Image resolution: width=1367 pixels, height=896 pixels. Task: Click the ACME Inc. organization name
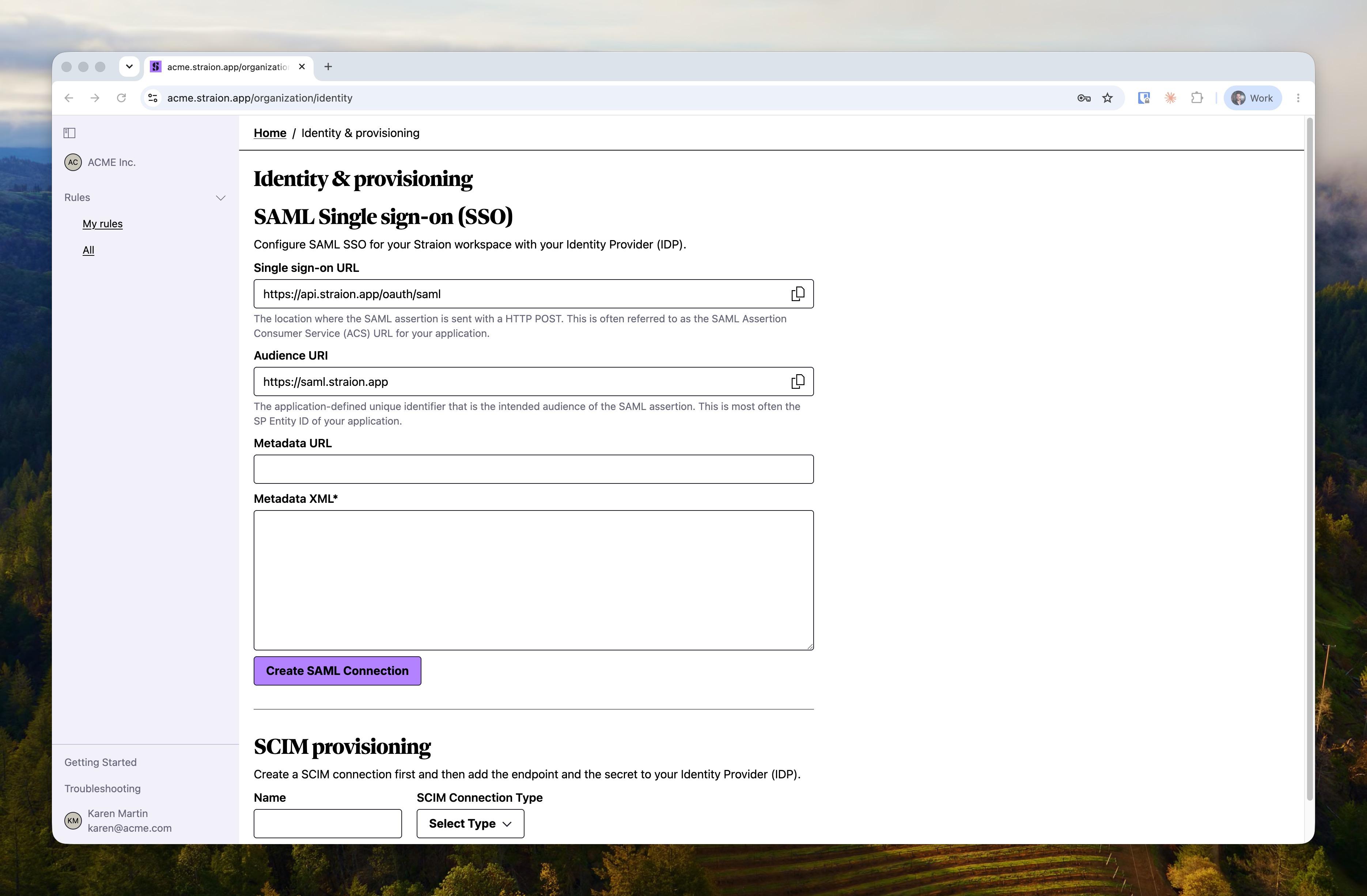[x=111, y=163]
